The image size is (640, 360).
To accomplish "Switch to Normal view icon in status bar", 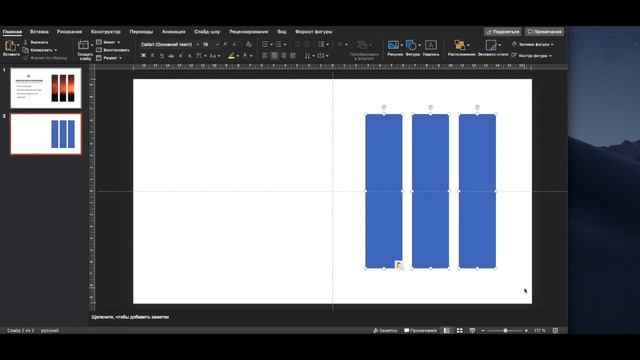I will 447,331.
